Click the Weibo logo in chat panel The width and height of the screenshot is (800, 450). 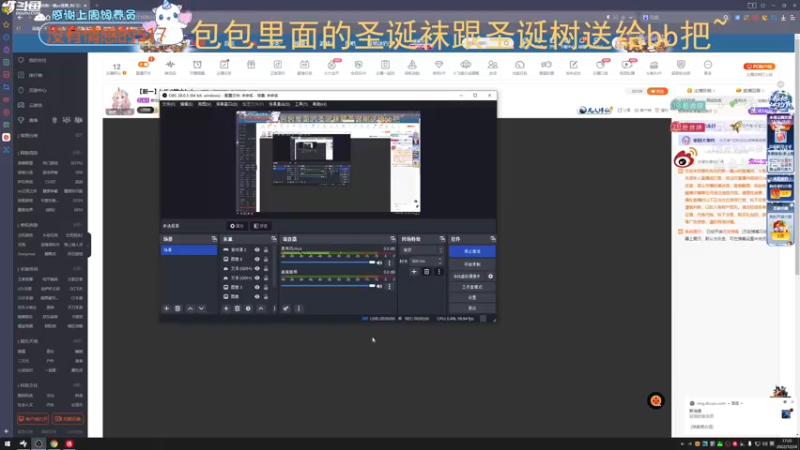click(685, 158)
